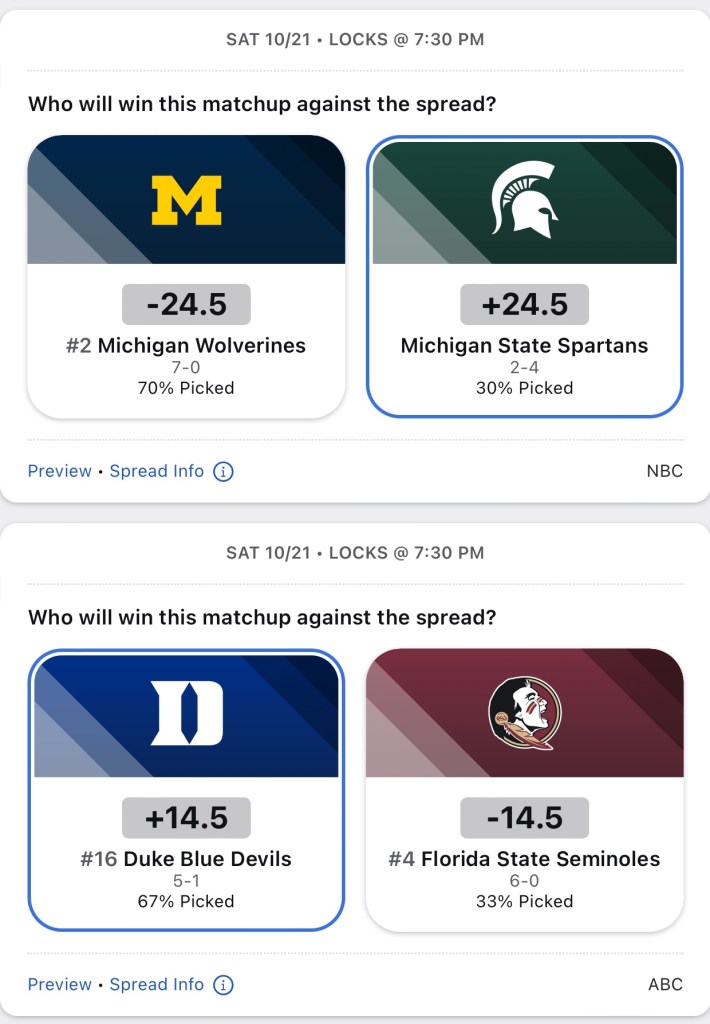Click the -24.5 spread badge
The height and width of the screenshot is (1024, 710).
coord(186,304)
